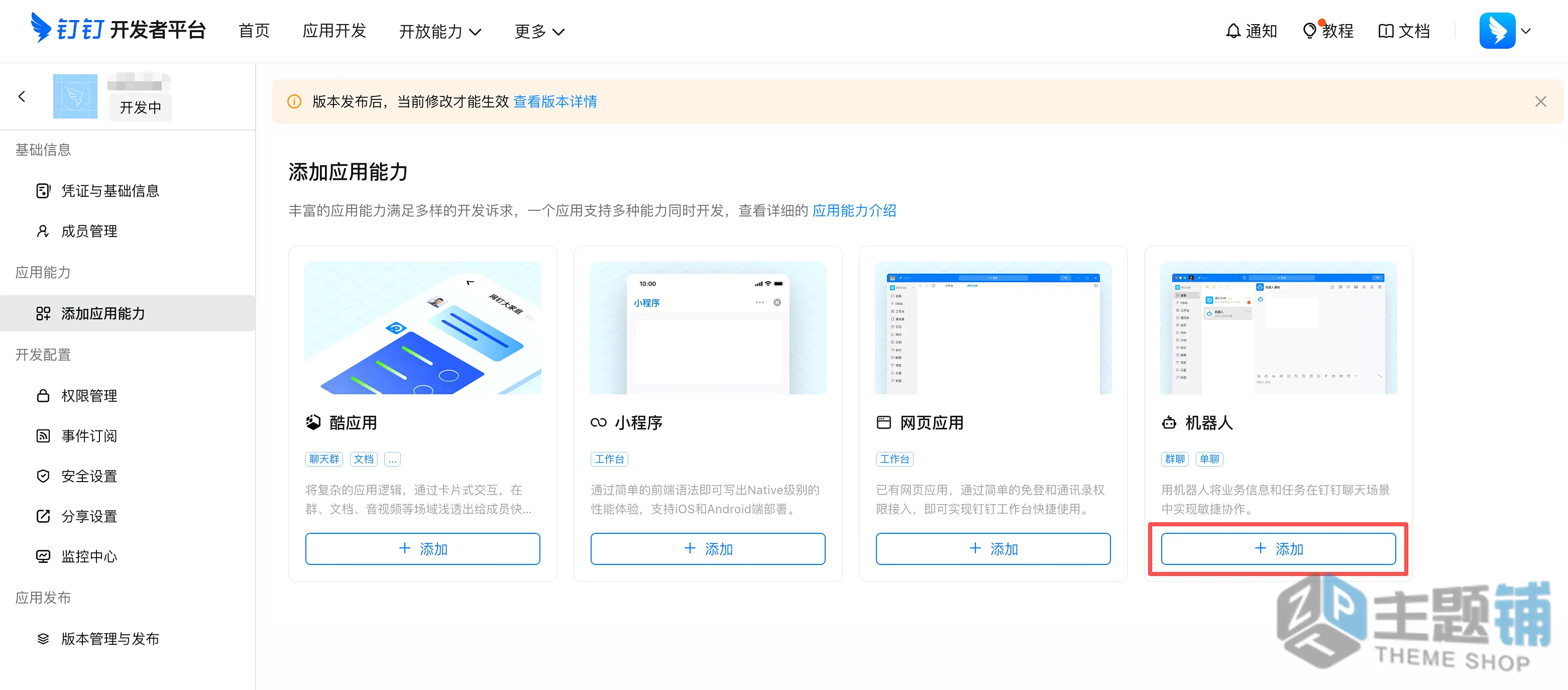Click the 工作台 tag on 小程序
This screenshot has width=1568, height=690.
click(609, 459)
